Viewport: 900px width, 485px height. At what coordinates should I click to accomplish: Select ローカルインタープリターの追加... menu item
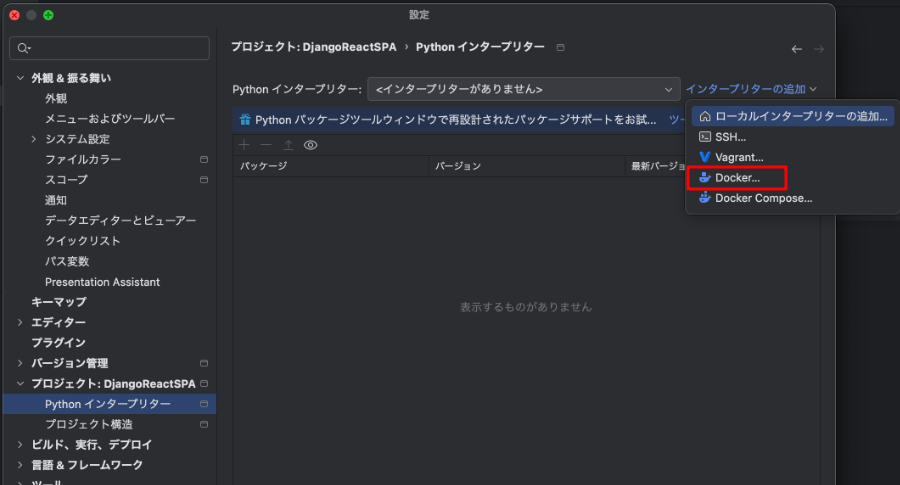tap(793, 117)
